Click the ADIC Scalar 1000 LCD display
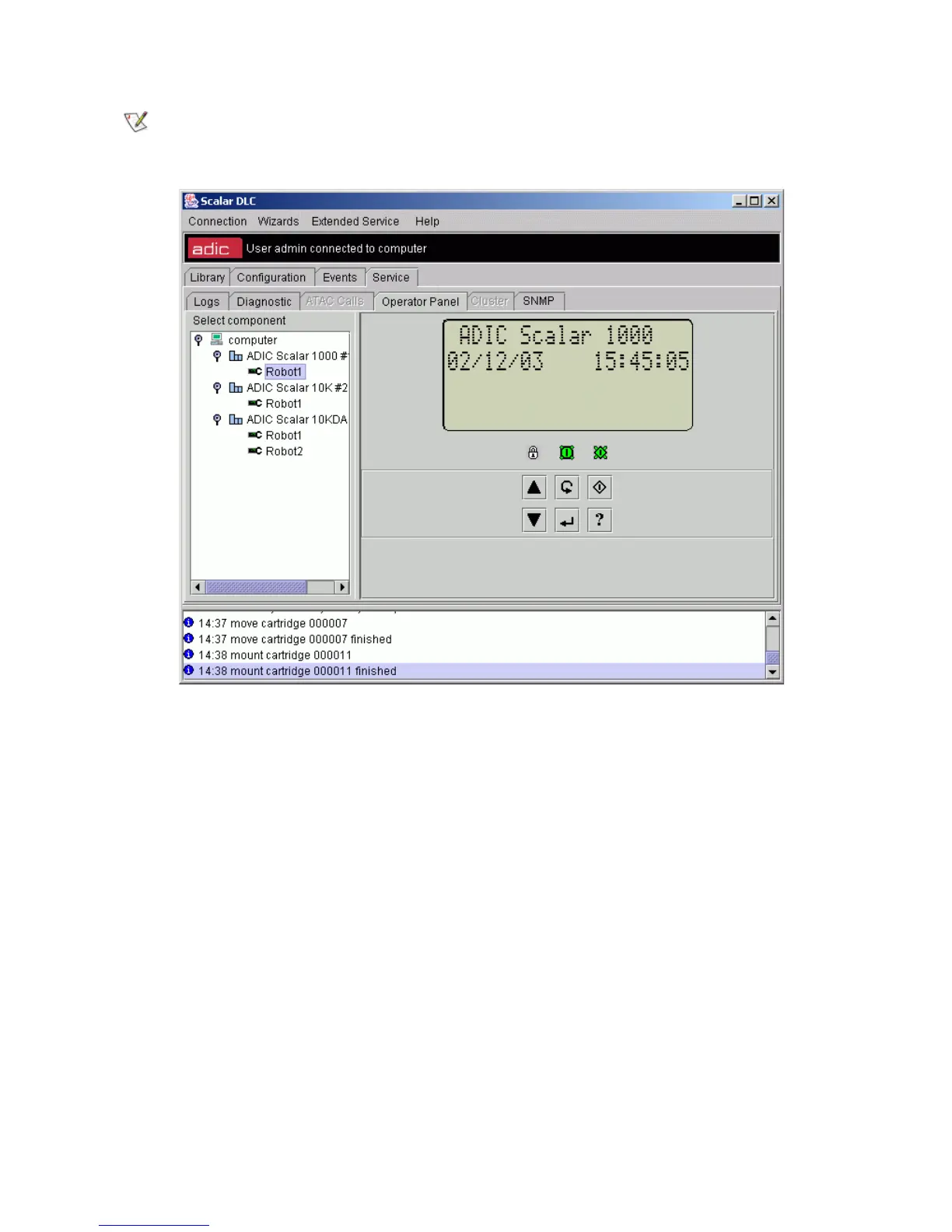 pos(568,375)
